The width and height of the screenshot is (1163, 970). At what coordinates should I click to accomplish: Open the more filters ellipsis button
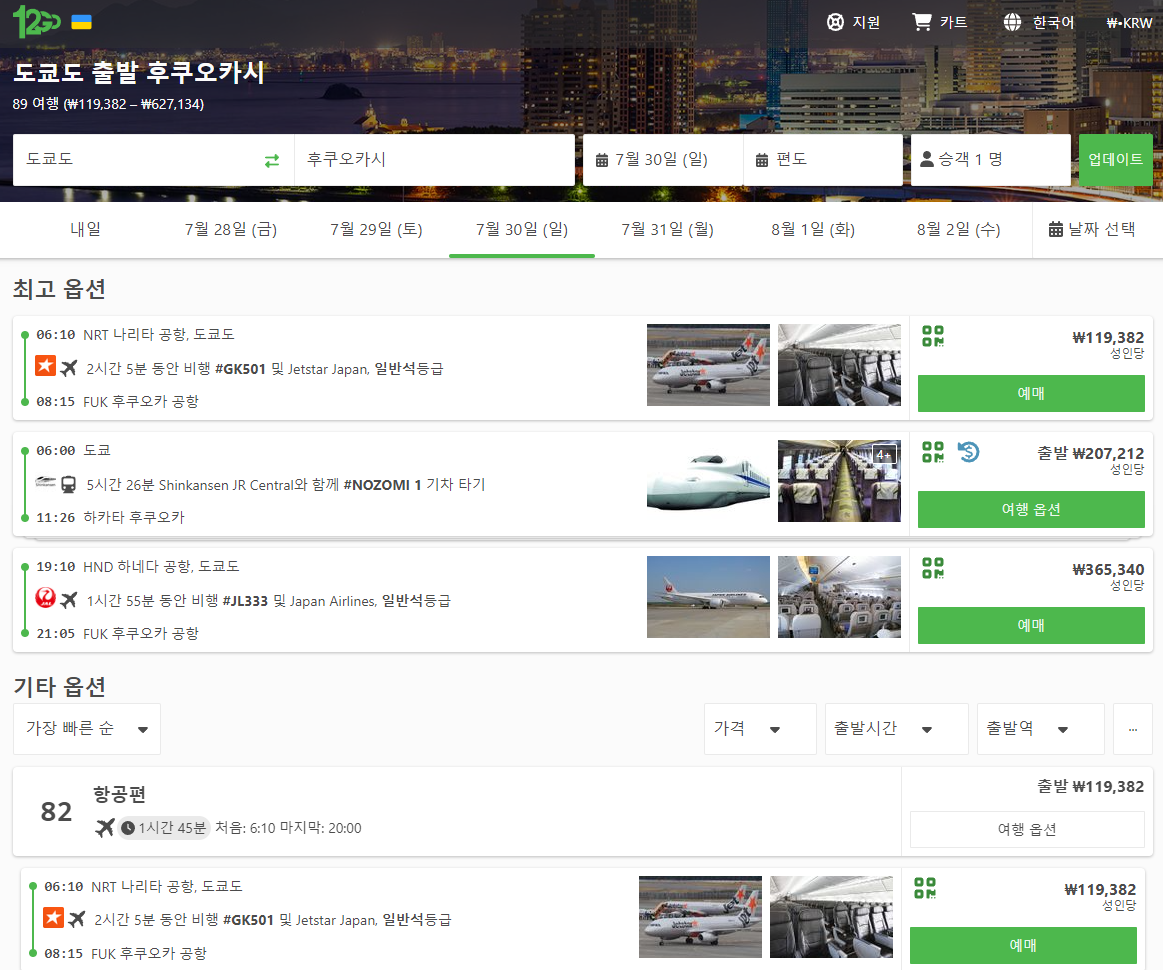(1133, 729)
